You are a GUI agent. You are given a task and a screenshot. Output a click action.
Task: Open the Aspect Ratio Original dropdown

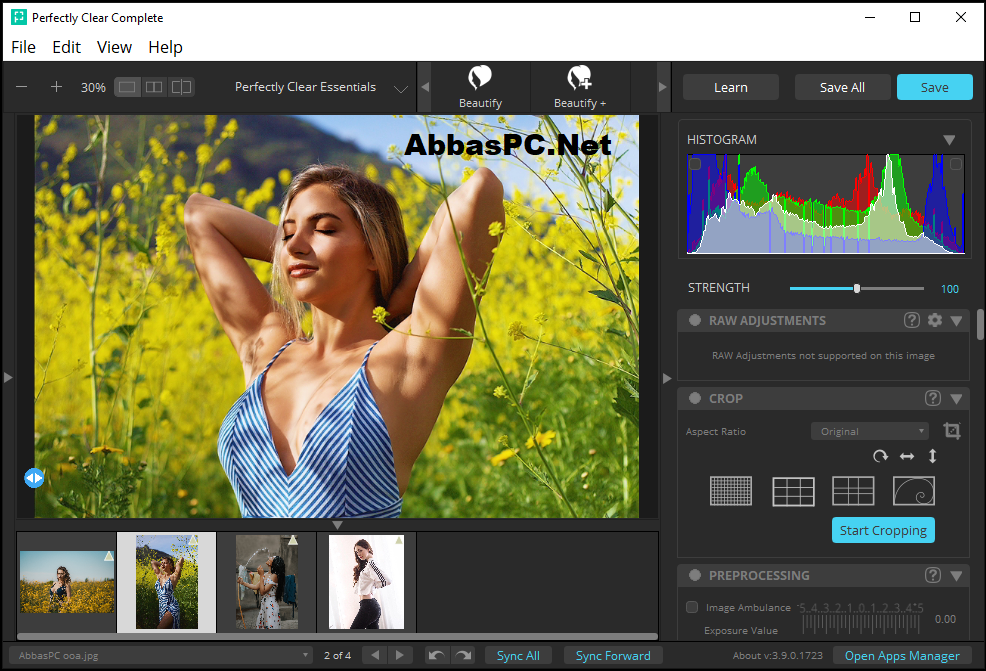click(870, 431)
